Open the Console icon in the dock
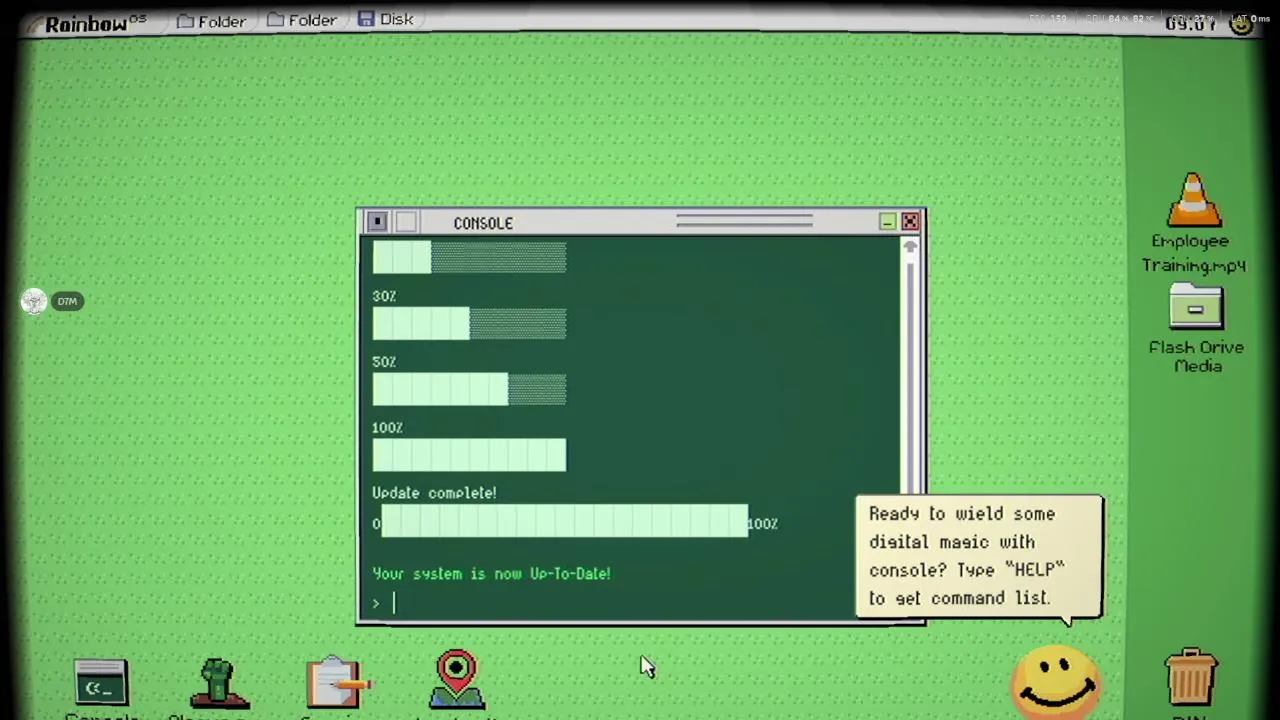Viewport: 1280px width, 720px height. pyautogui.click(x=101, y=685)
